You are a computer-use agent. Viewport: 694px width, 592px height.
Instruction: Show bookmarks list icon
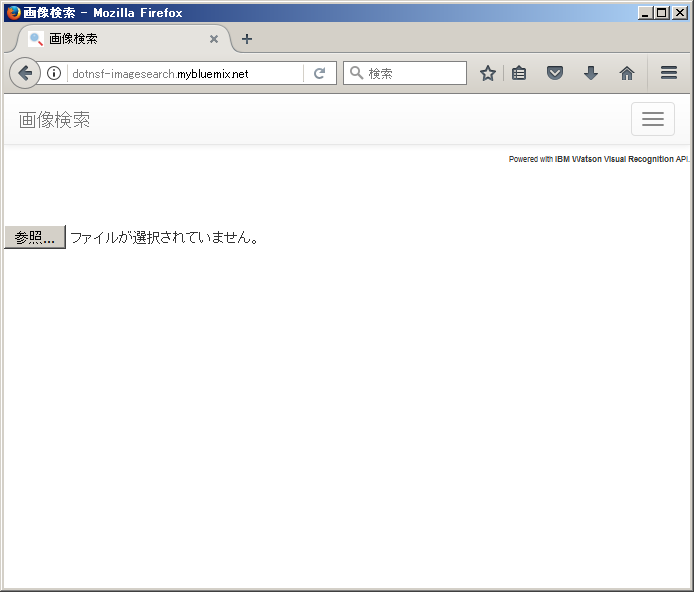pos(519,73)
